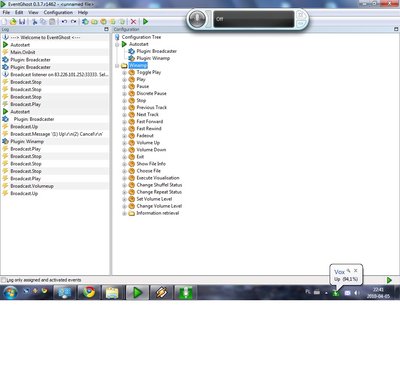Viewport: 400px width, 380px height.
Task: Open the Configuration menu
Action: [58, 12]
